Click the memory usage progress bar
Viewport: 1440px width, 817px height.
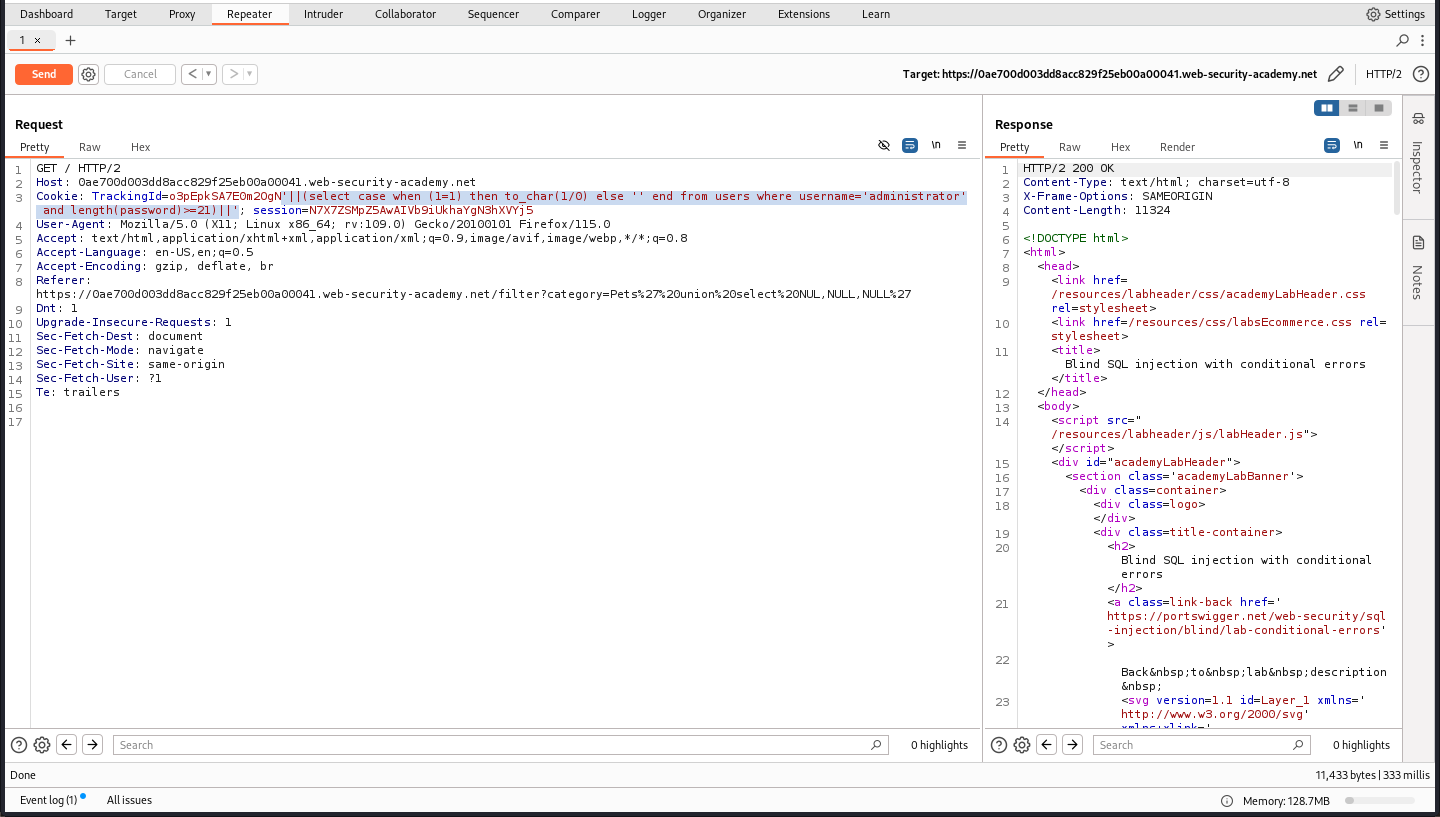[x=1380, y=801]
